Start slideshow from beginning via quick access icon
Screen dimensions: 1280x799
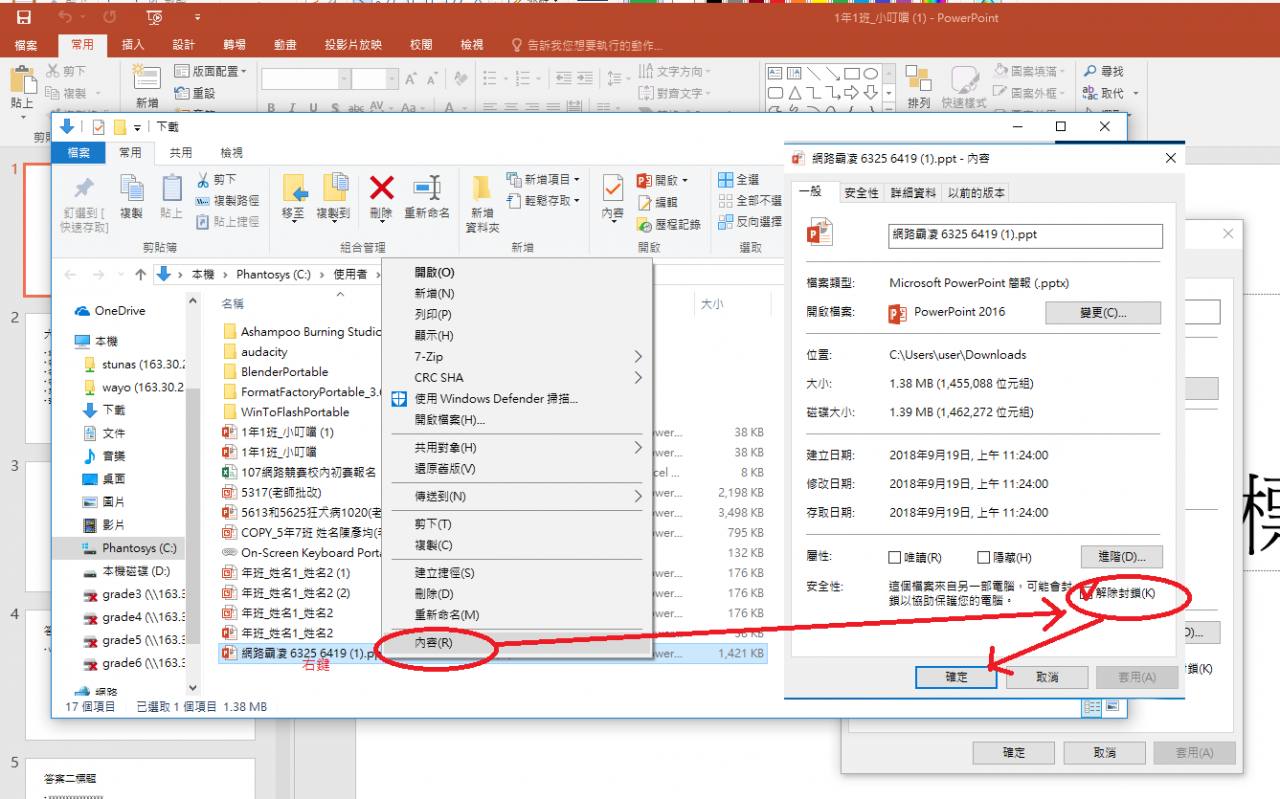pyautogui.click(x=154, y=17)
